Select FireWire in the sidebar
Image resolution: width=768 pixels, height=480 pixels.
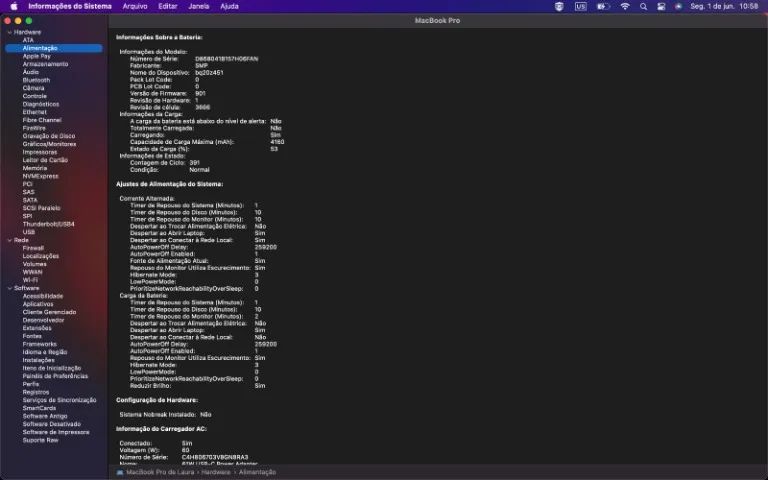coord(34,128)
